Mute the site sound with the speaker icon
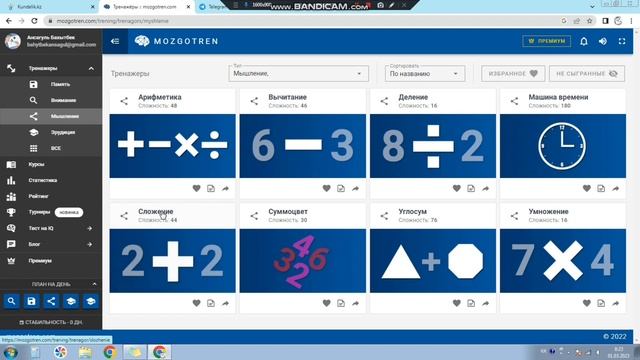This screenshot has width=640, height=360. [x=603, y=41]
